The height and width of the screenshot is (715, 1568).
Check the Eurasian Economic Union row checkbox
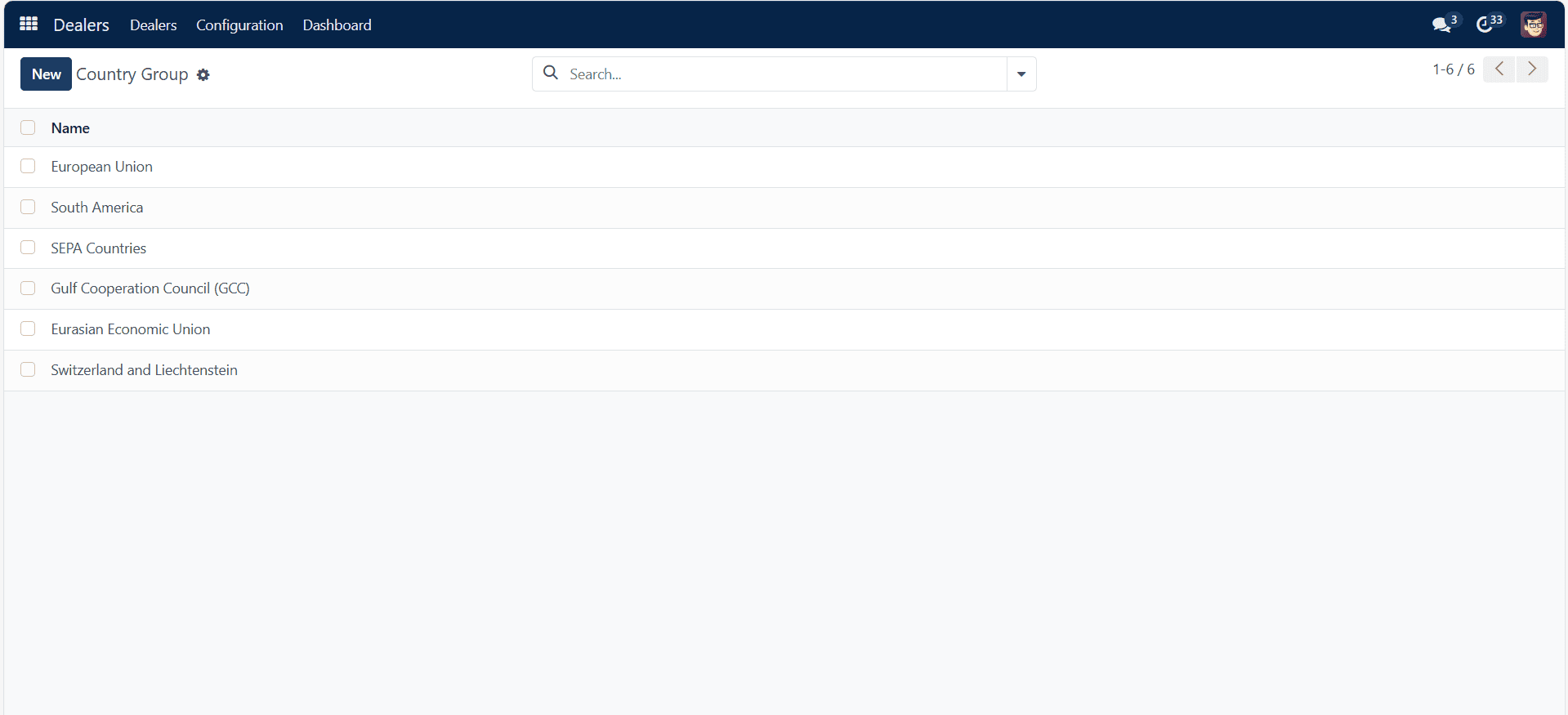(28, 328)
